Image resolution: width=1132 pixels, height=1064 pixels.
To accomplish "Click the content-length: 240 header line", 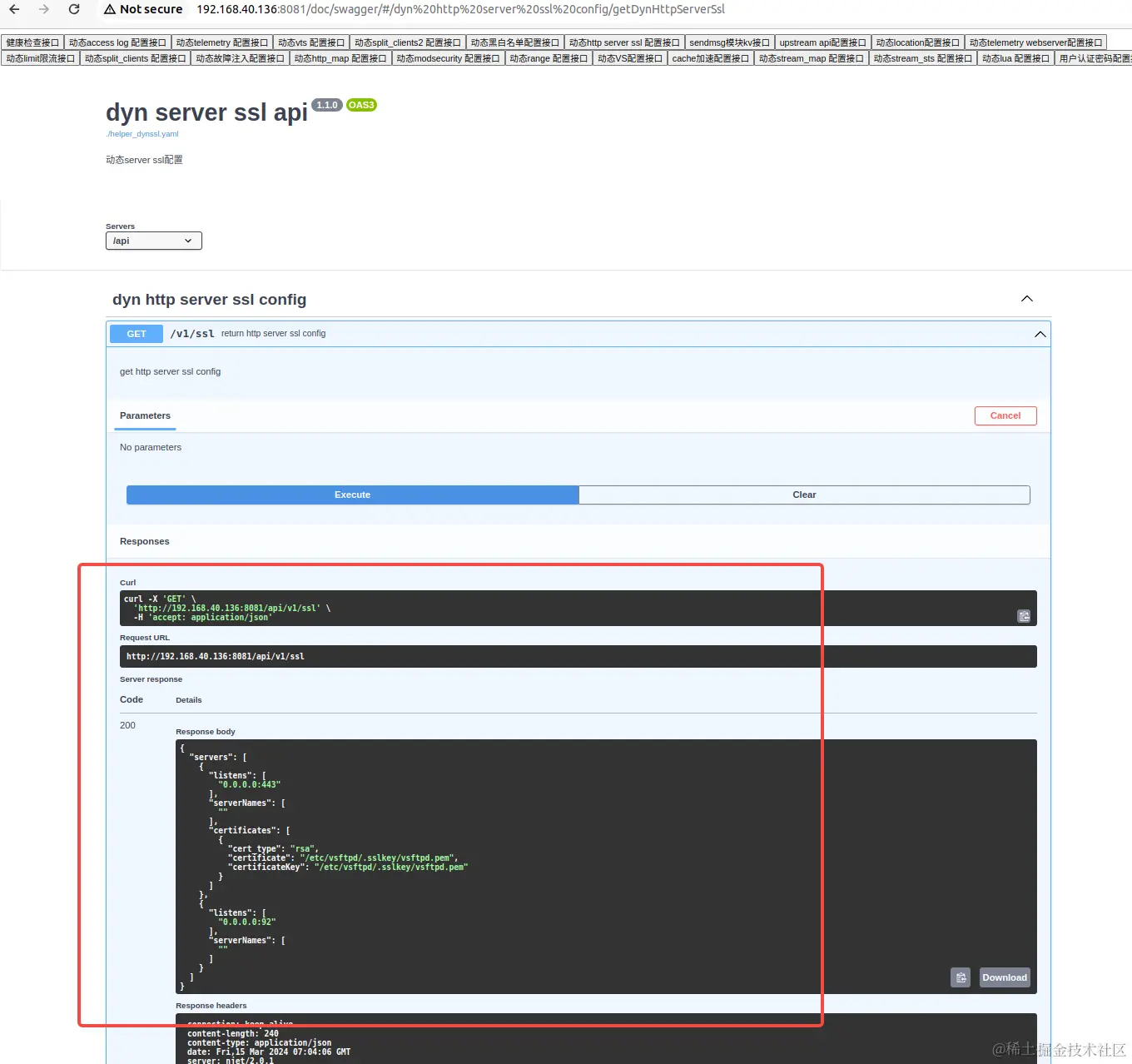I will pyautogui.click(x=233, y=1034).
